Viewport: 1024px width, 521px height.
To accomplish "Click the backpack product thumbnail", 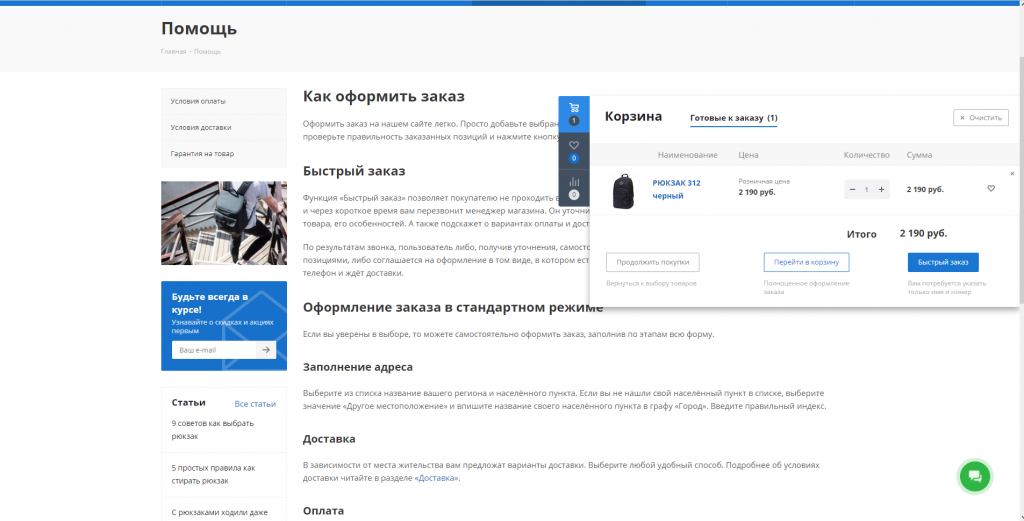I will 624,189.
